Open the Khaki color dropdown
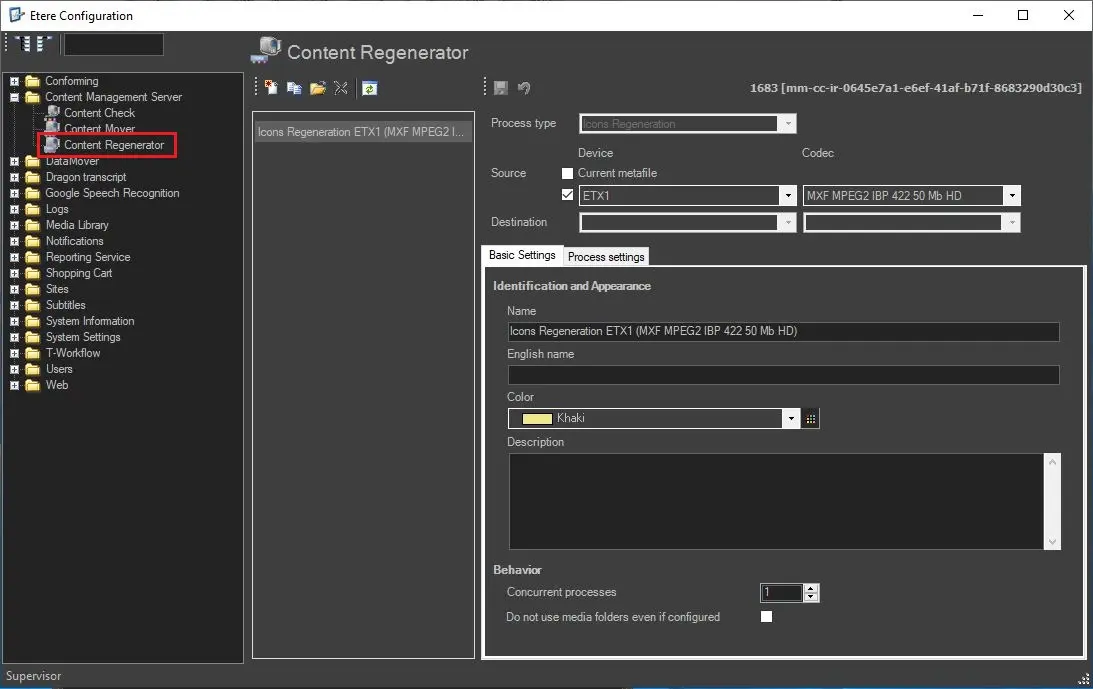This screenshot has height=689, width=1093. point(792,419)
